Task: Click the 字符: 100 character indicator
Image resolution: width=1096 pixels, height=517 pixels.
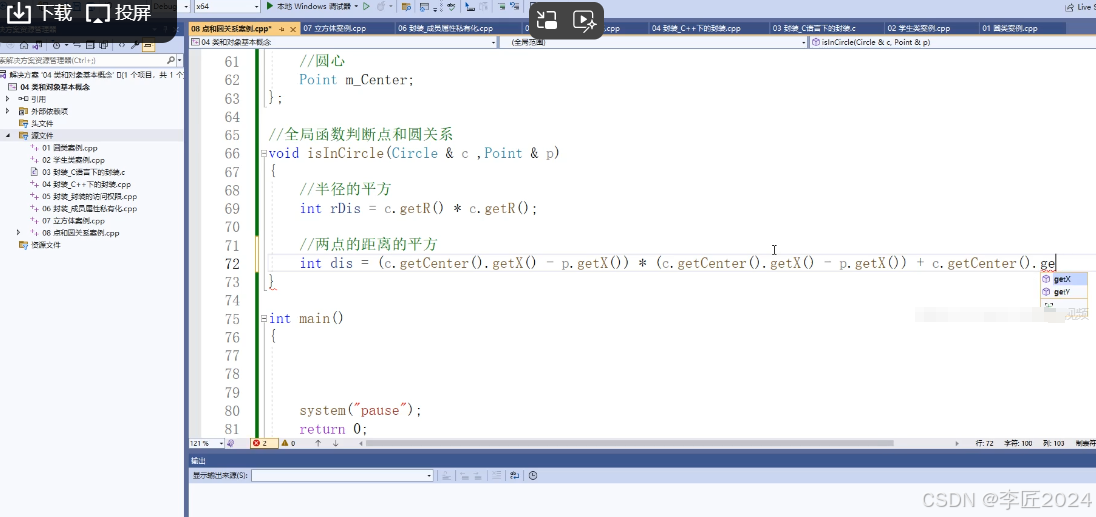Action: [1019, 443]
